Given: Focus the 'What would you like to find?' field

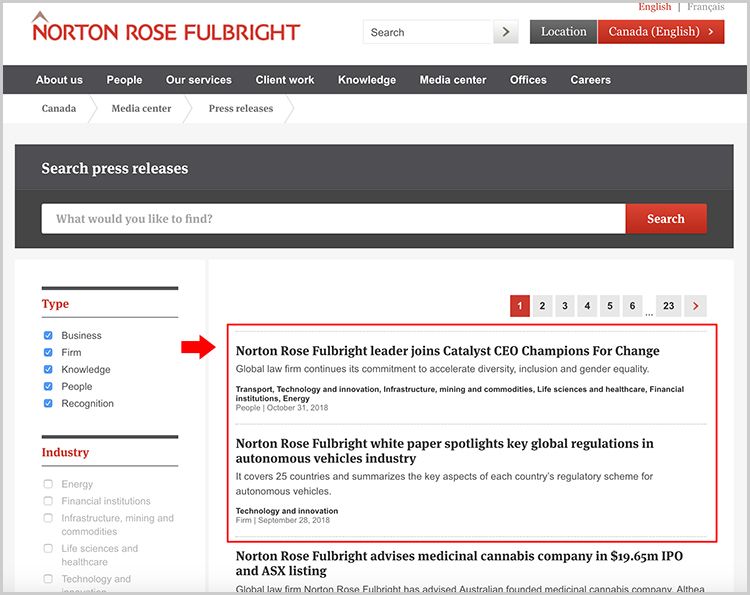Looking at the screenshot, I should click(333, 219).
